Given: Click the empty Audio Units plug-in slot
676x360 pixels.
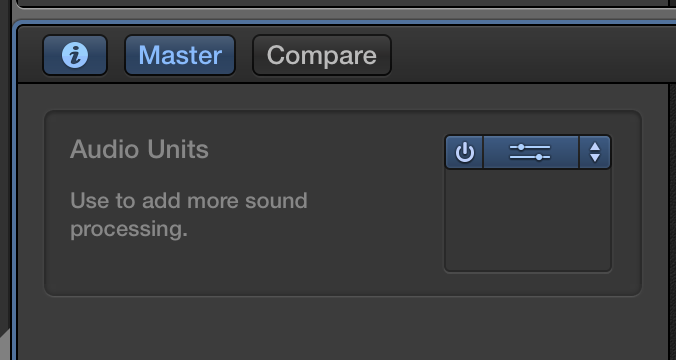Looking at the screenshot, I should pyautogui.click(x=528, y=220).
